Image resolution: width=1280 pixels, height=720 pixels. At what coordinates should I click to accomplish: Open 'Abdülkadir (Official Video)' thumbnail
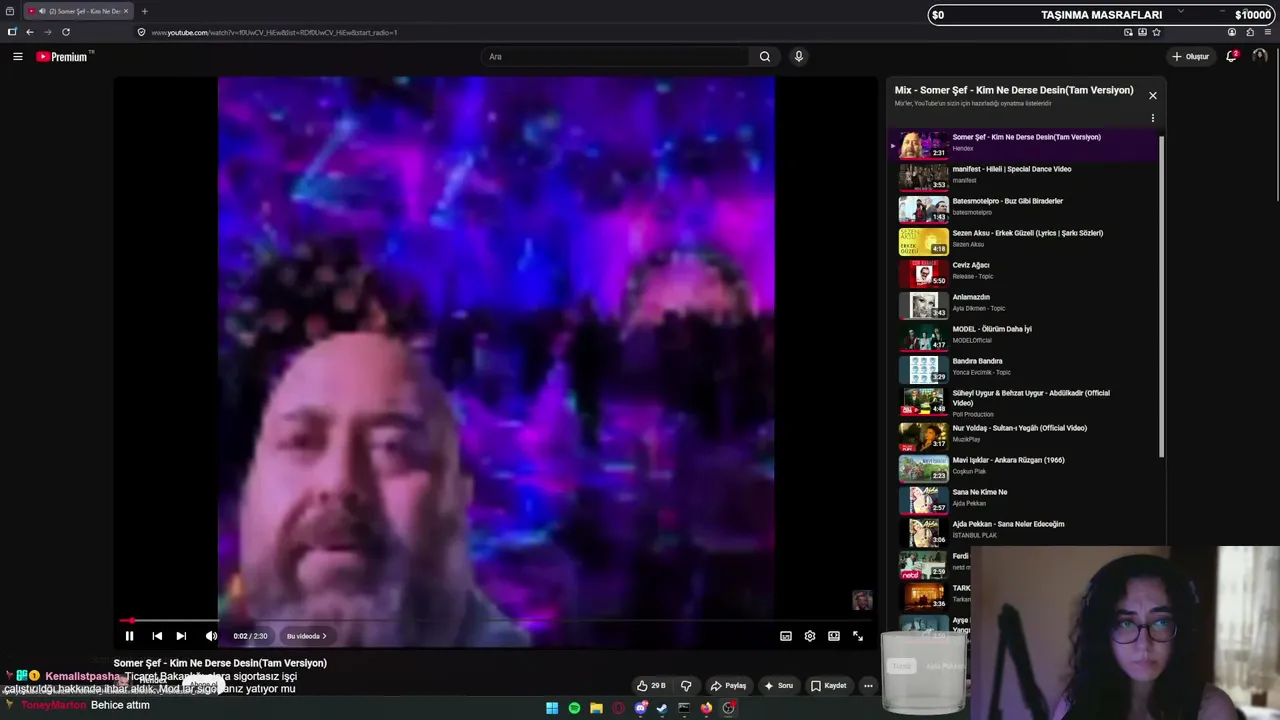click(923, 403)
